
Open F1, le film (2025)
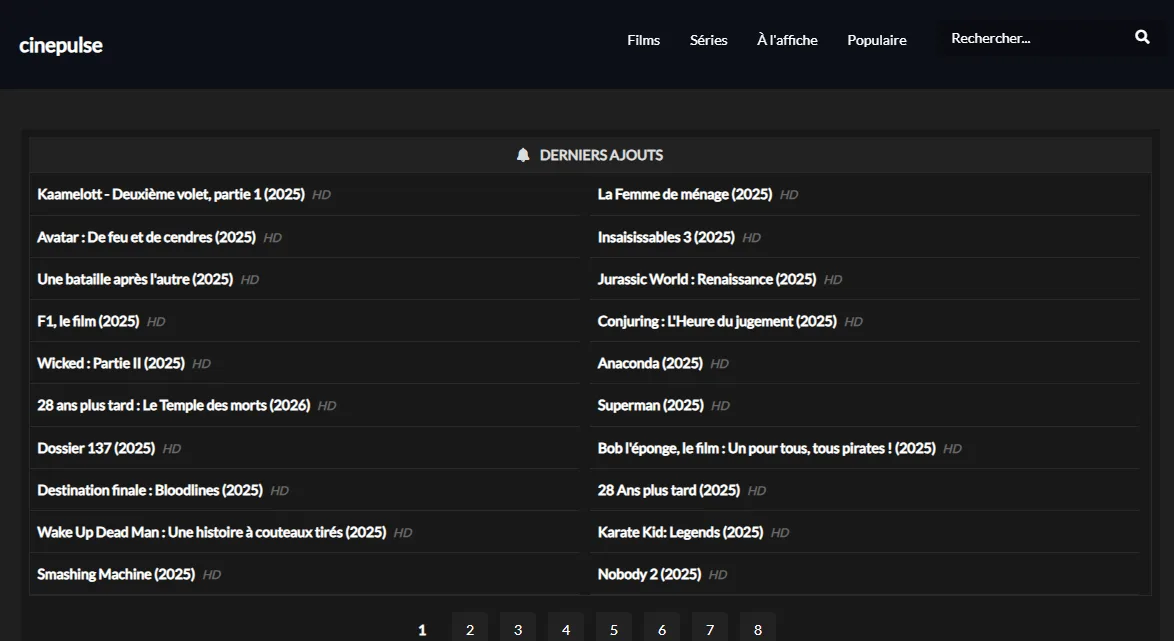tap(88, 321)
